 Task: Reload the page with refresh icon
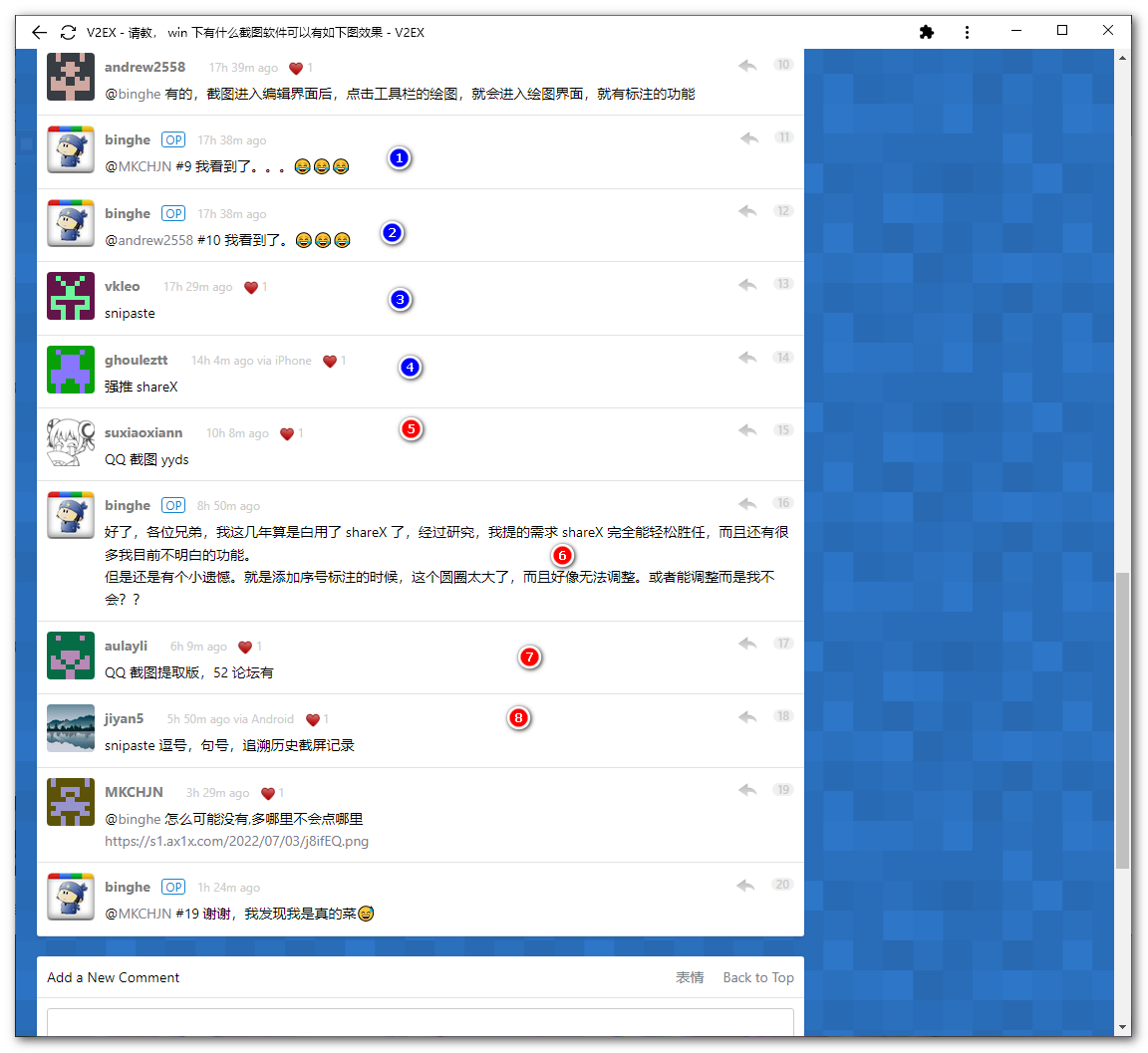pyautogui.click(x=68, y=32)
